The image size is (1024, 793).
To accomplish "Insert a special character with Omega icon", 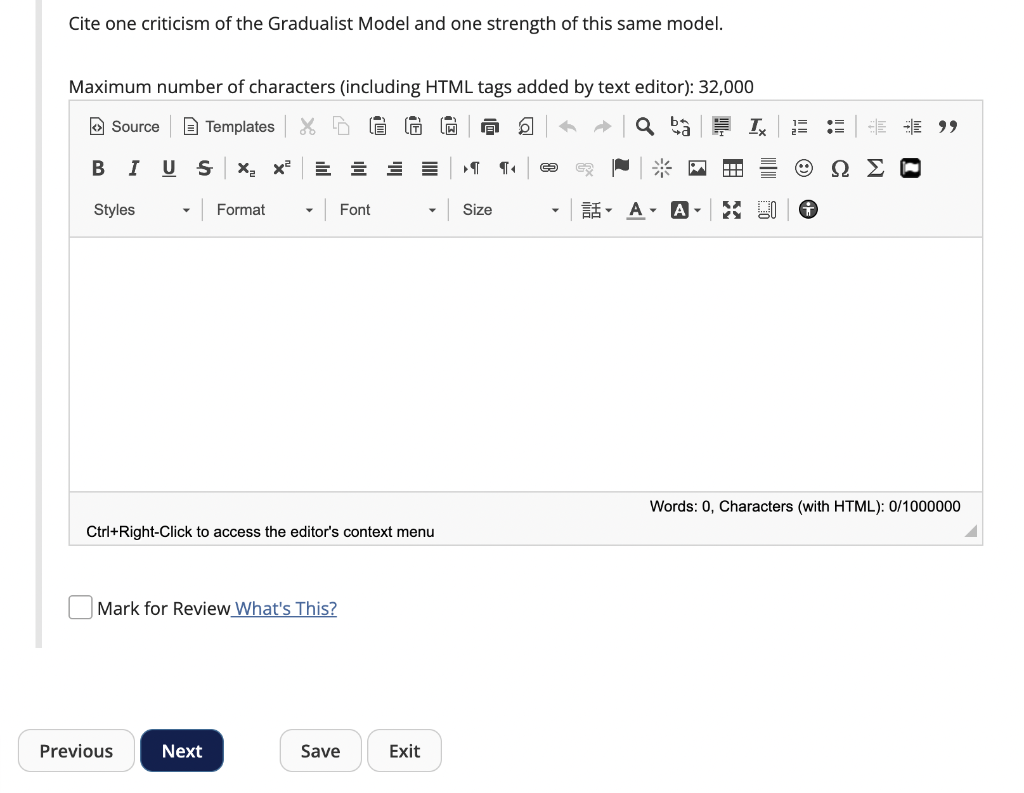I will [x=840, y=168].
